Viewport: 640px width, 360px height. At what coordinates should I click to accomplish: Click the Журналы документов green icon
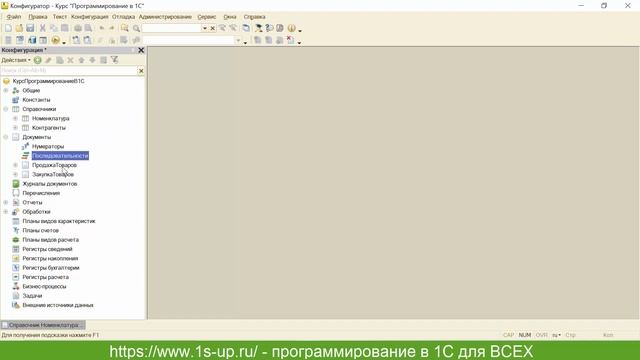[x=16, y=184]
